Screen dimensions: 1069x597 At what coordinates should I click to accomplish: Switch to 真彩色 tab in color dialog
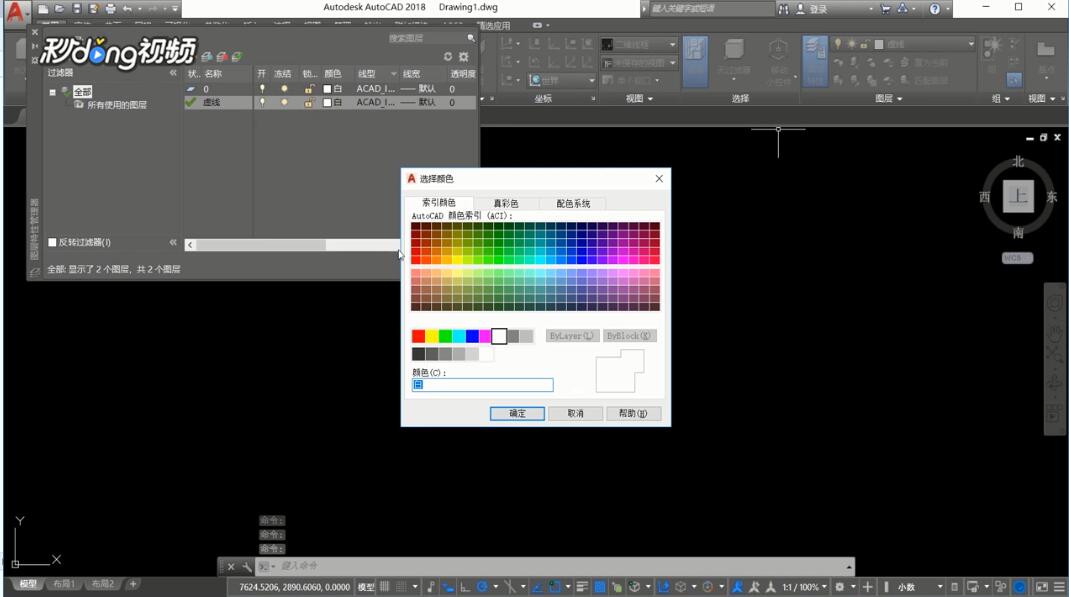(506, 203)
